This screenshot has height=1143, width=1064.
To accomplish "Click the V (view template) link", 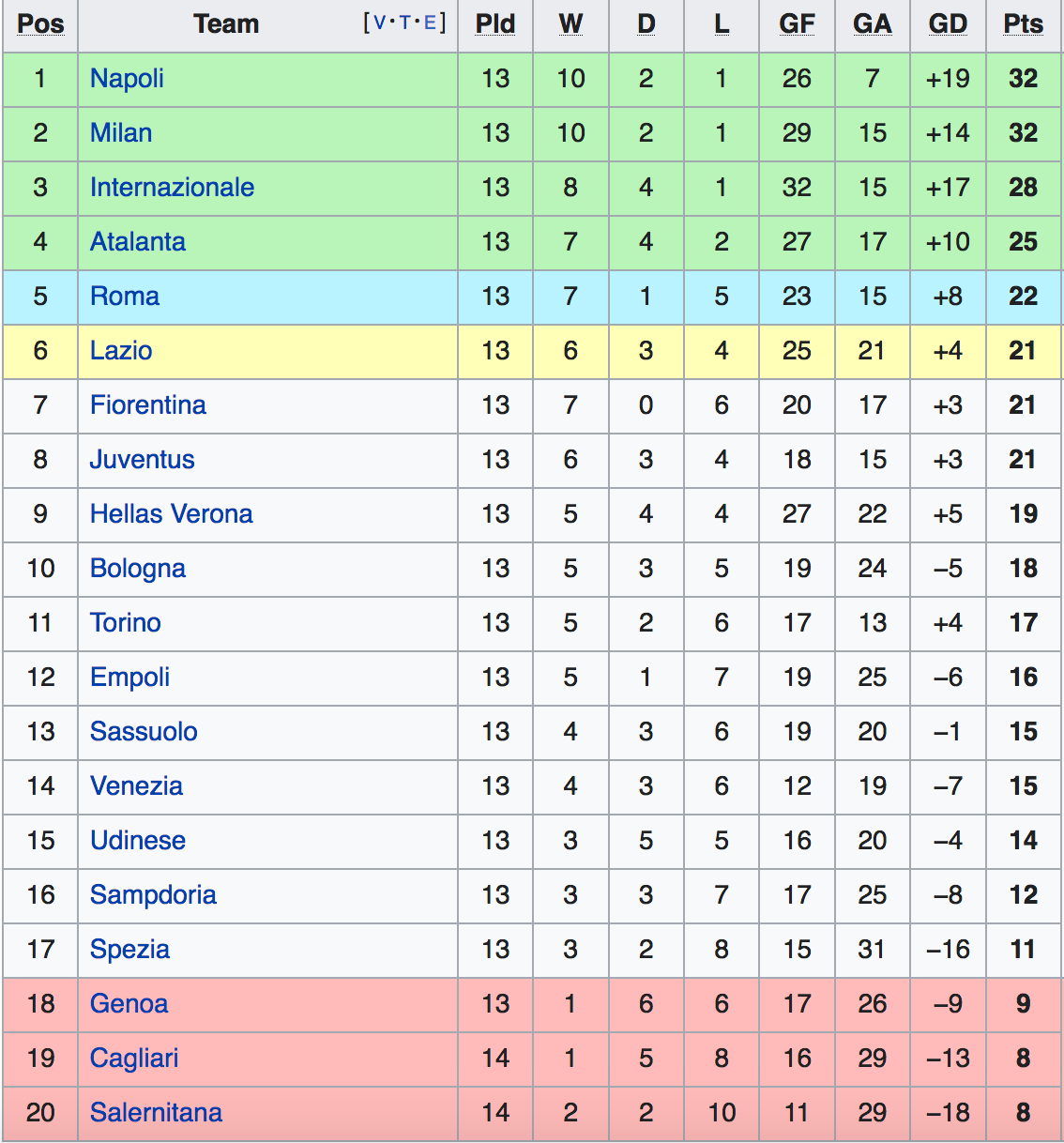I will [379, 23].
